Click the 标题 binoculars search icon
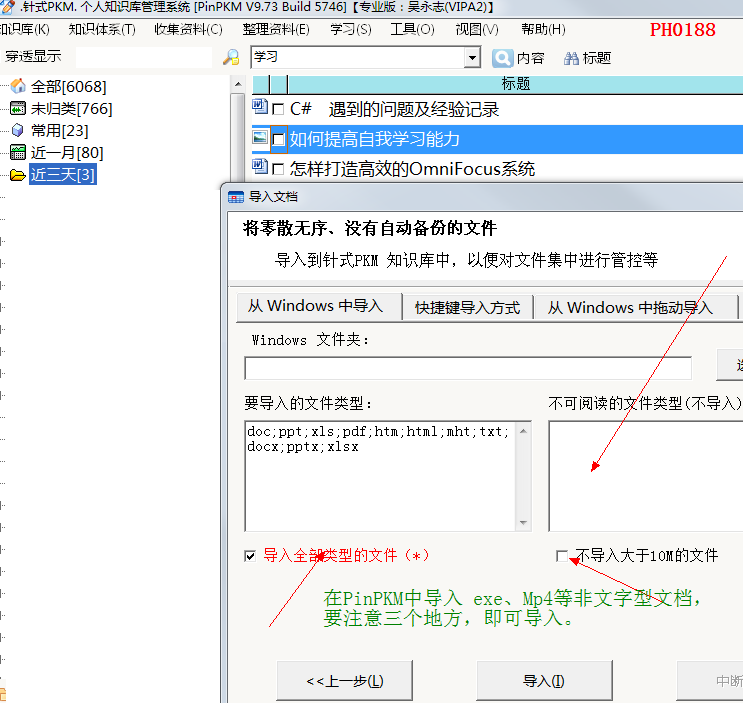 click(572, 58)
